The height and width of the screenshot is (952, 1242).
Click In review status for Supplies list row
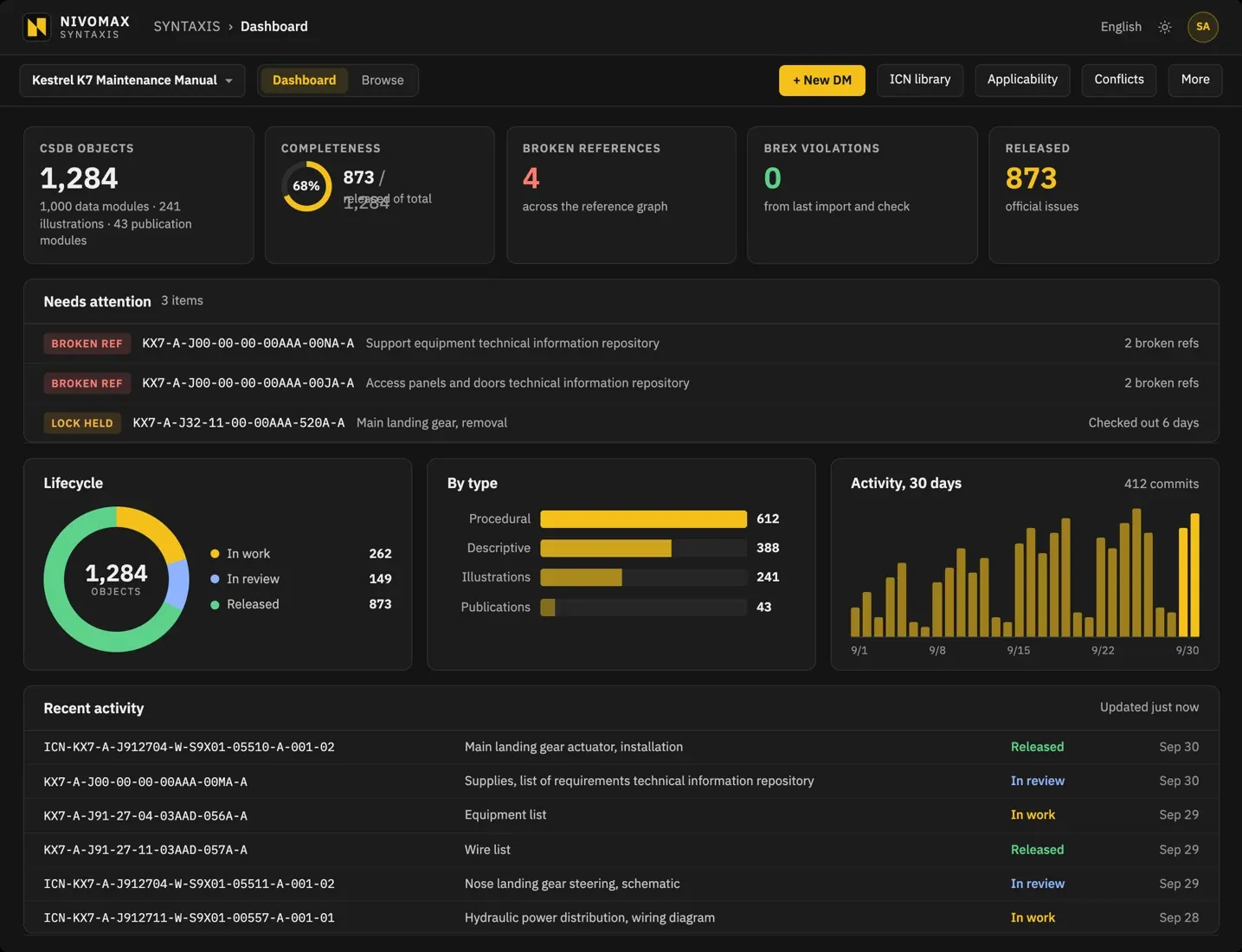coord(1038,781)
